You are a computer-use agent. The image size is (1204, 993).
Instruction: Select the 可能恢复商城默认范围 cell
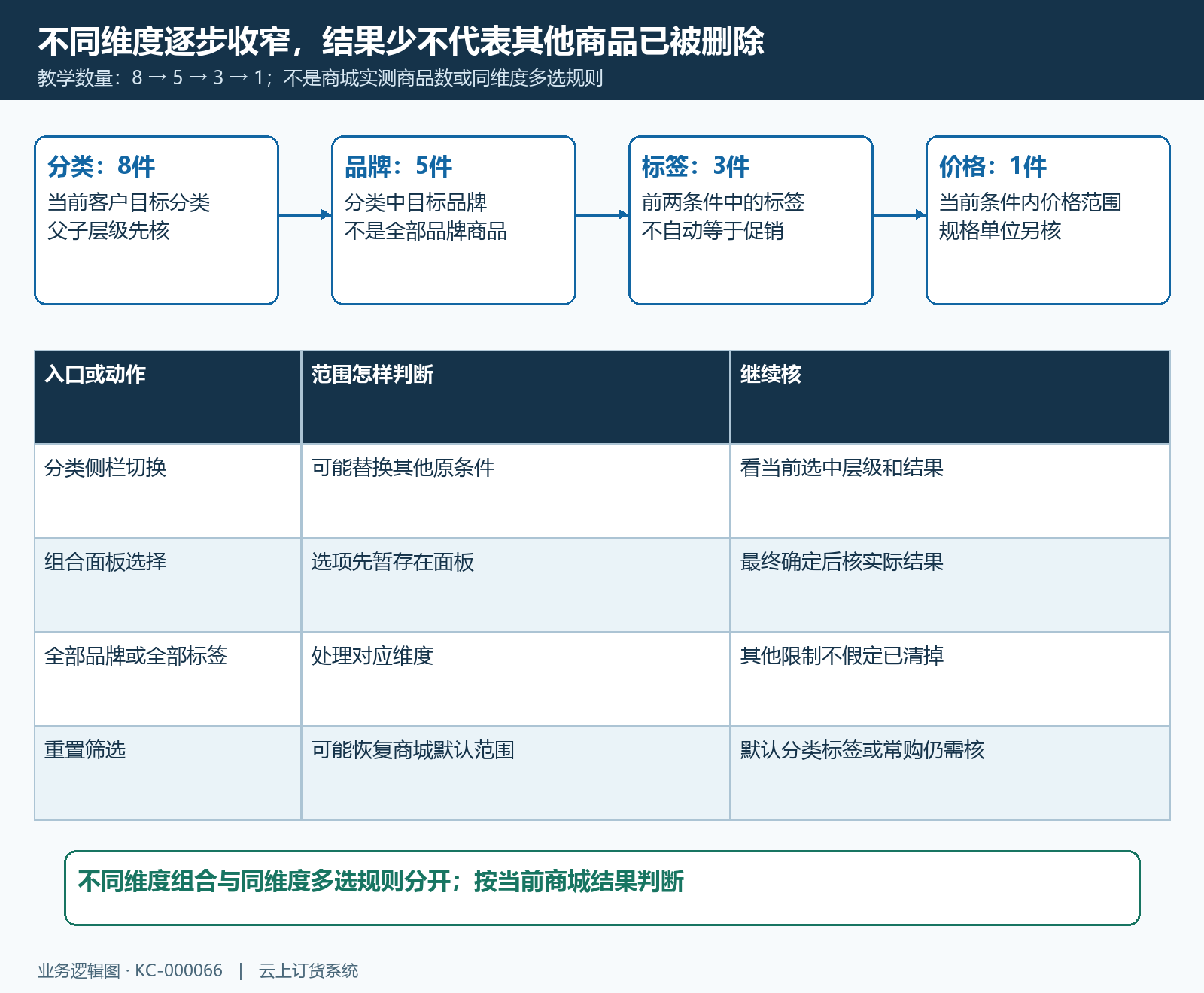(x=515, y=773)
